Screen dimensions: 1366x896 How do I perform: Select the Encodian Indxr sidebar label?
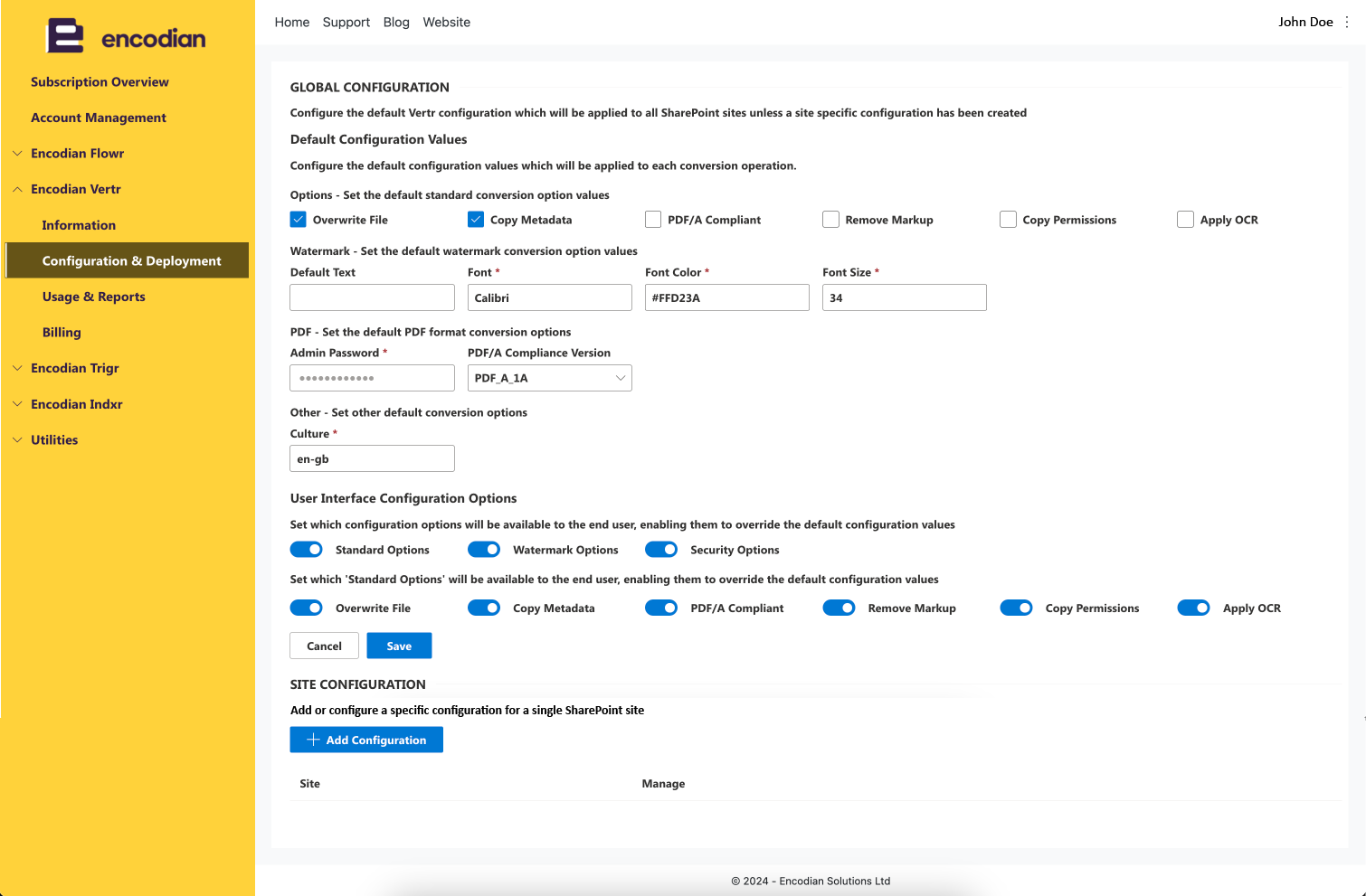[77, 404]
